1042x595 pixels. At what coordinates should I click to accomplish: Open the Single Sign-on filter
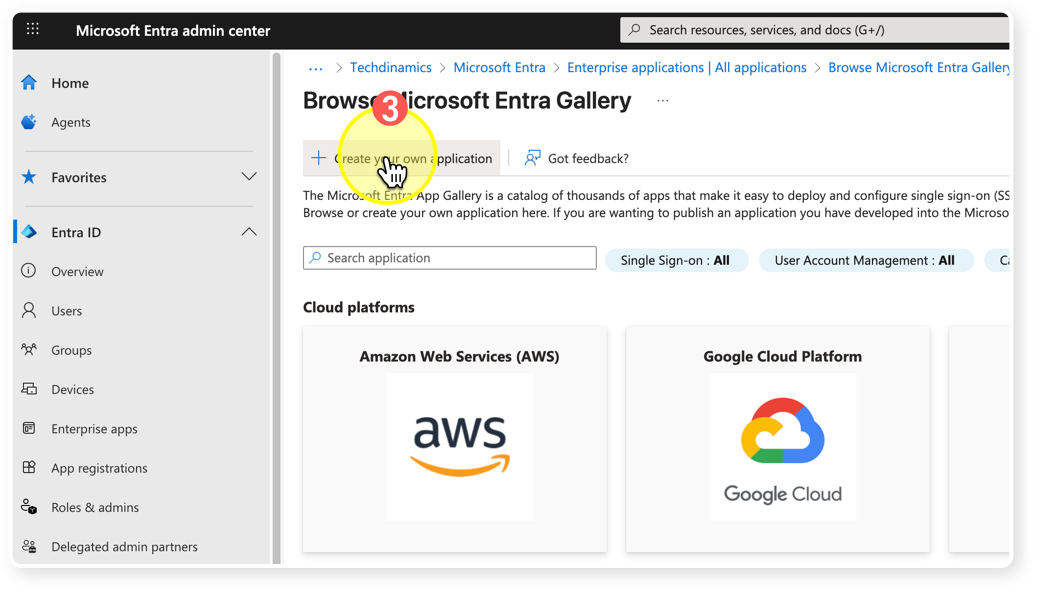click(677, 260)
